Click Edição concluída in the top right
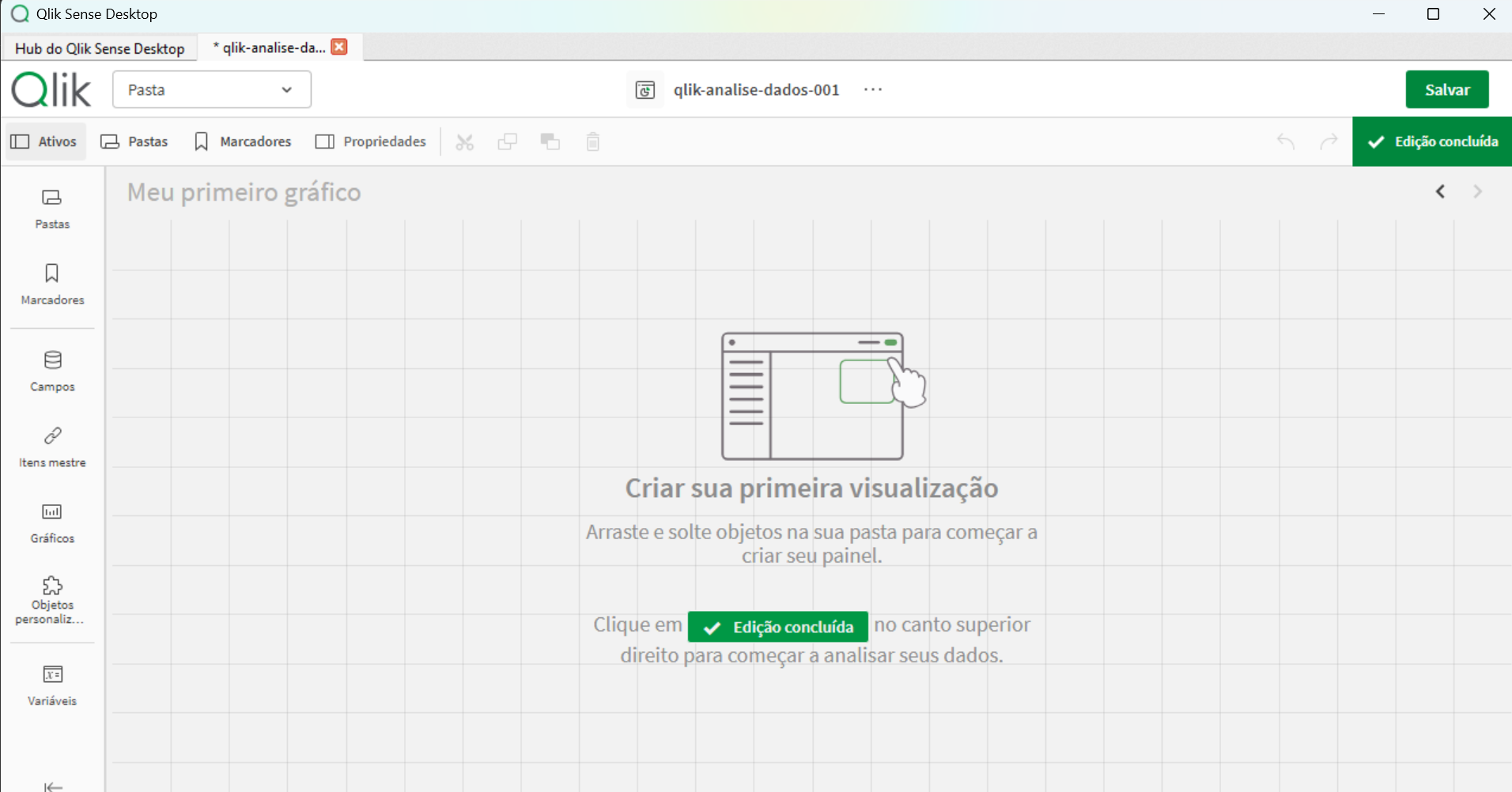The height and width of the screenshot is (792, 1512). 1432,141
